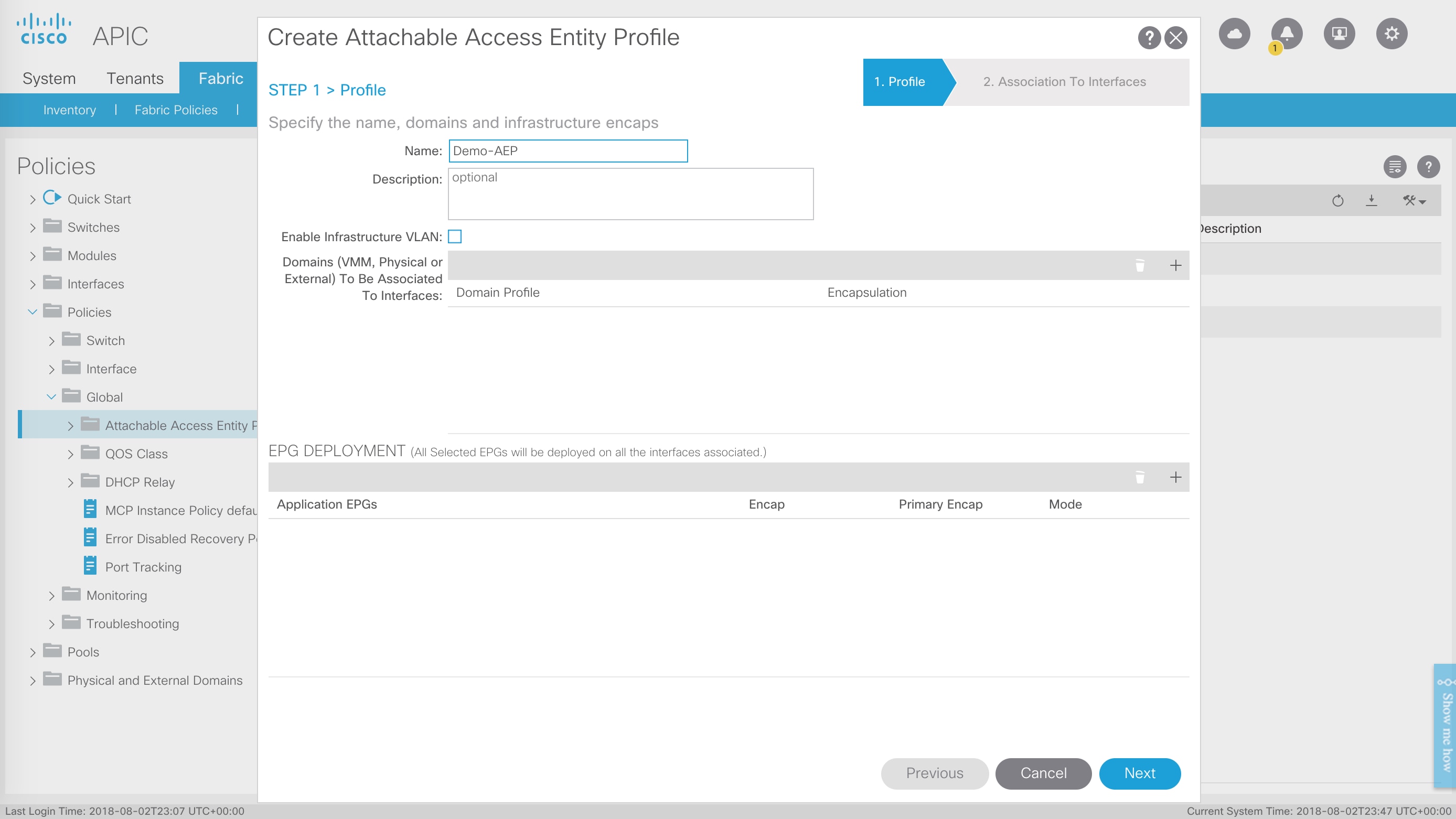This screenshot has height=819, width=1456.
Task: Expand the QOS Class node
Action: pos(70,455)
